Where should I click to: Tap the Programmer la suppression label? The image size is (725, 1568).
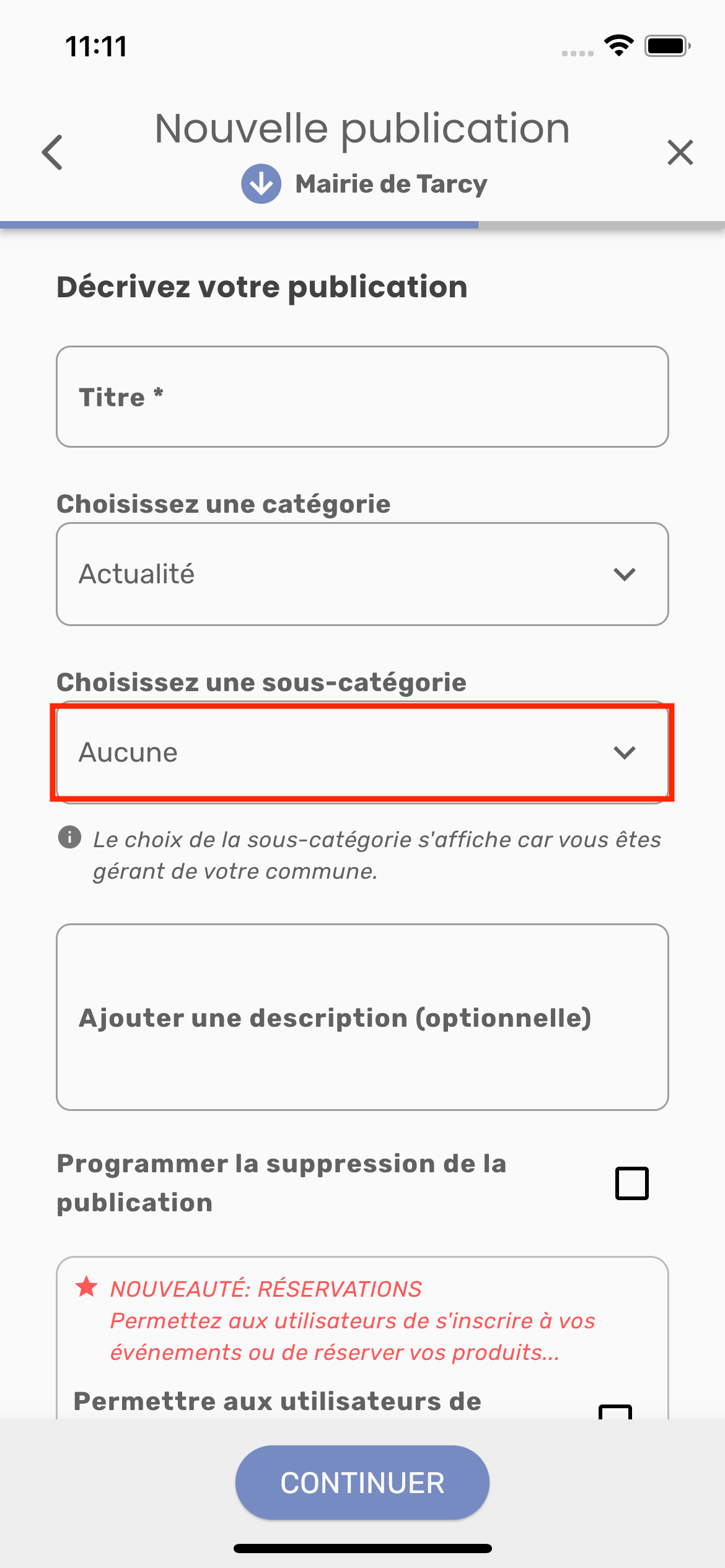(x=281, y=1183)
